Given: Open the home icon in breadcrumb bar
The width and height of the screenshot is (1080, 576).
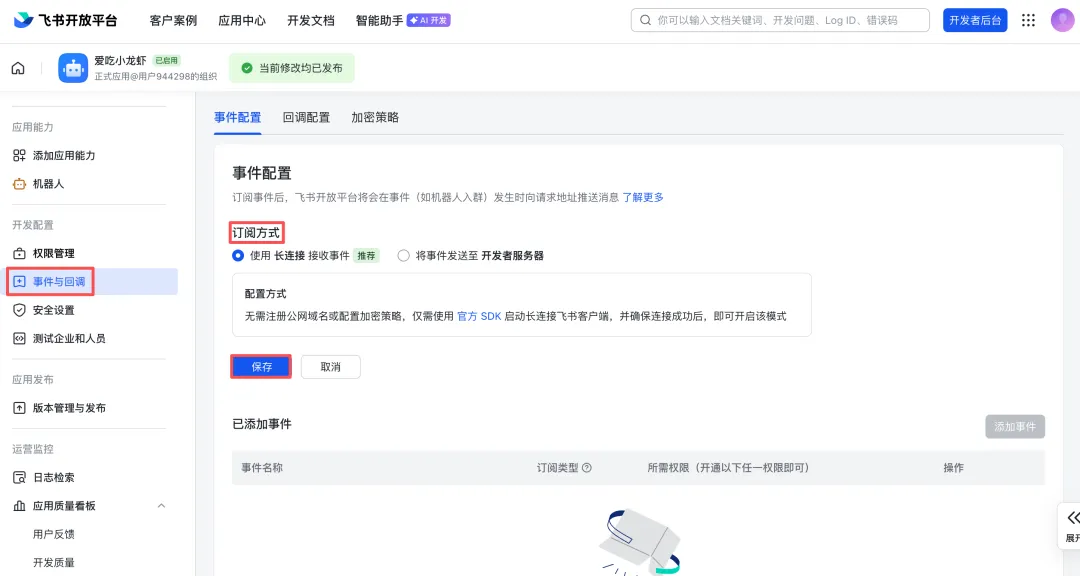Looking at the screenshot, I should 18,68.
